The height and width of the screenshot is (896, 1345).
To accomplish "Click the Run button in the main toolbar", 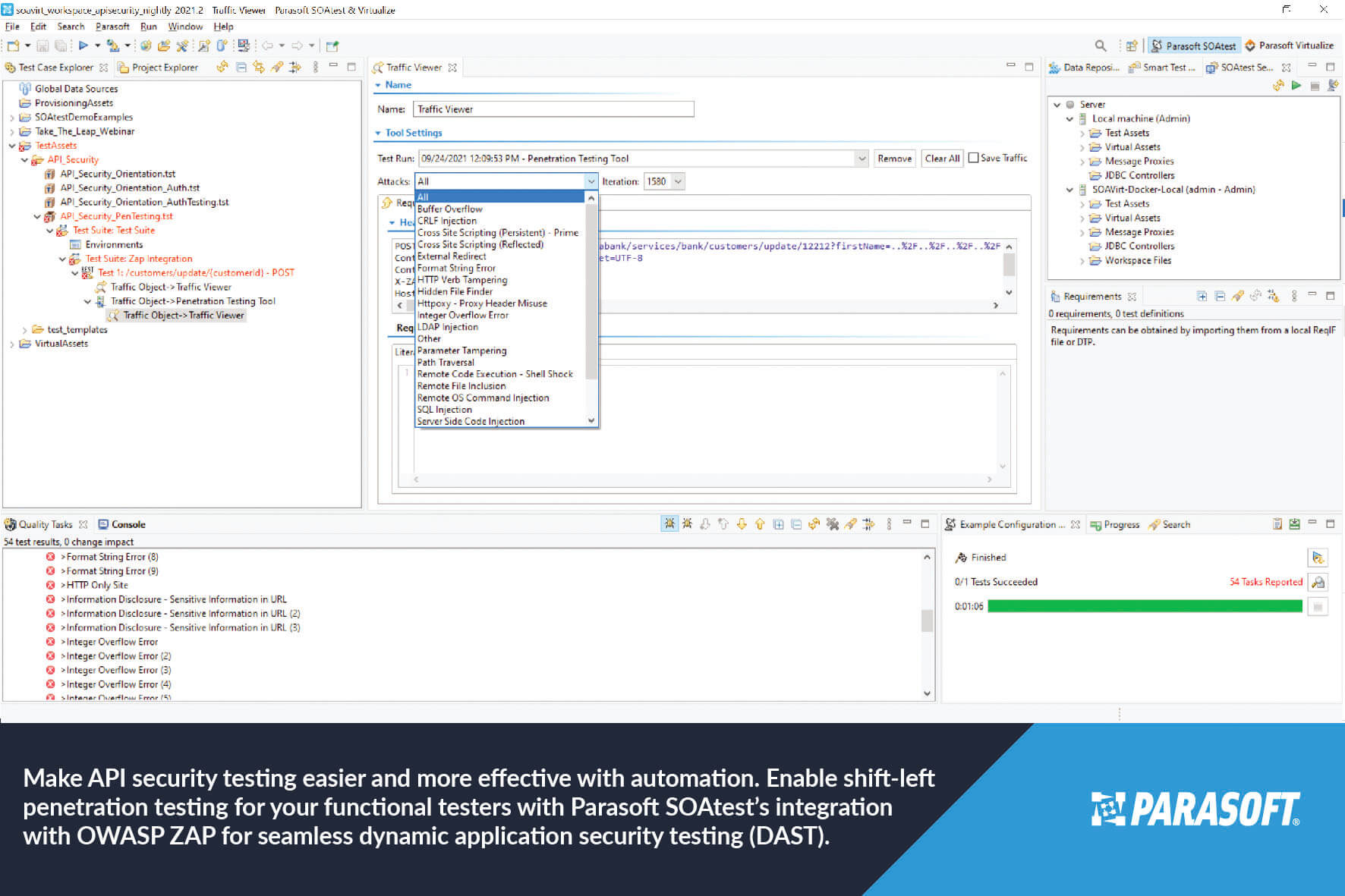I will [x=83, y=46].
